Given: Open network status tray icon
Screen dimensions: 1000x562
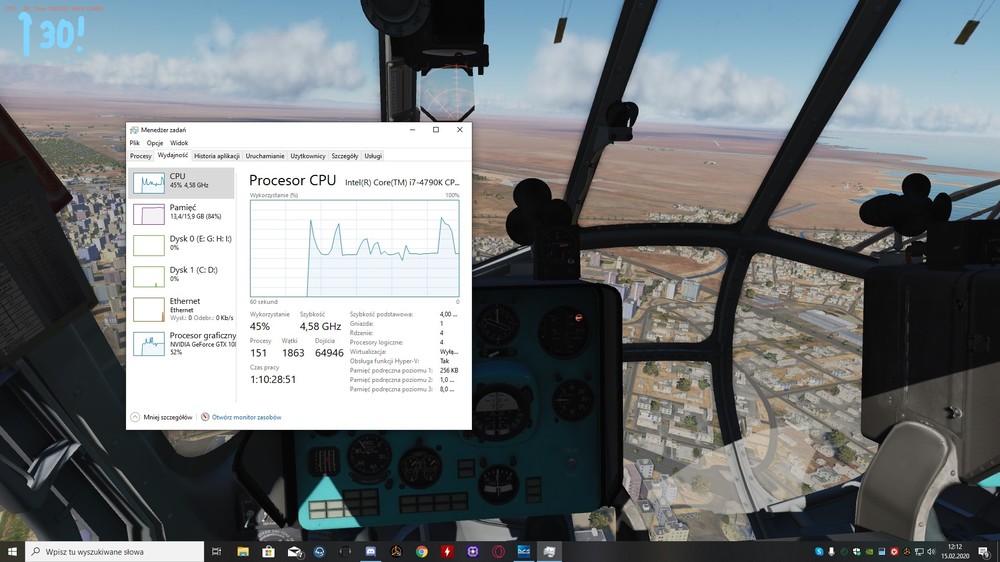Looking at the screenshot, I should click(x=919, y=551).
